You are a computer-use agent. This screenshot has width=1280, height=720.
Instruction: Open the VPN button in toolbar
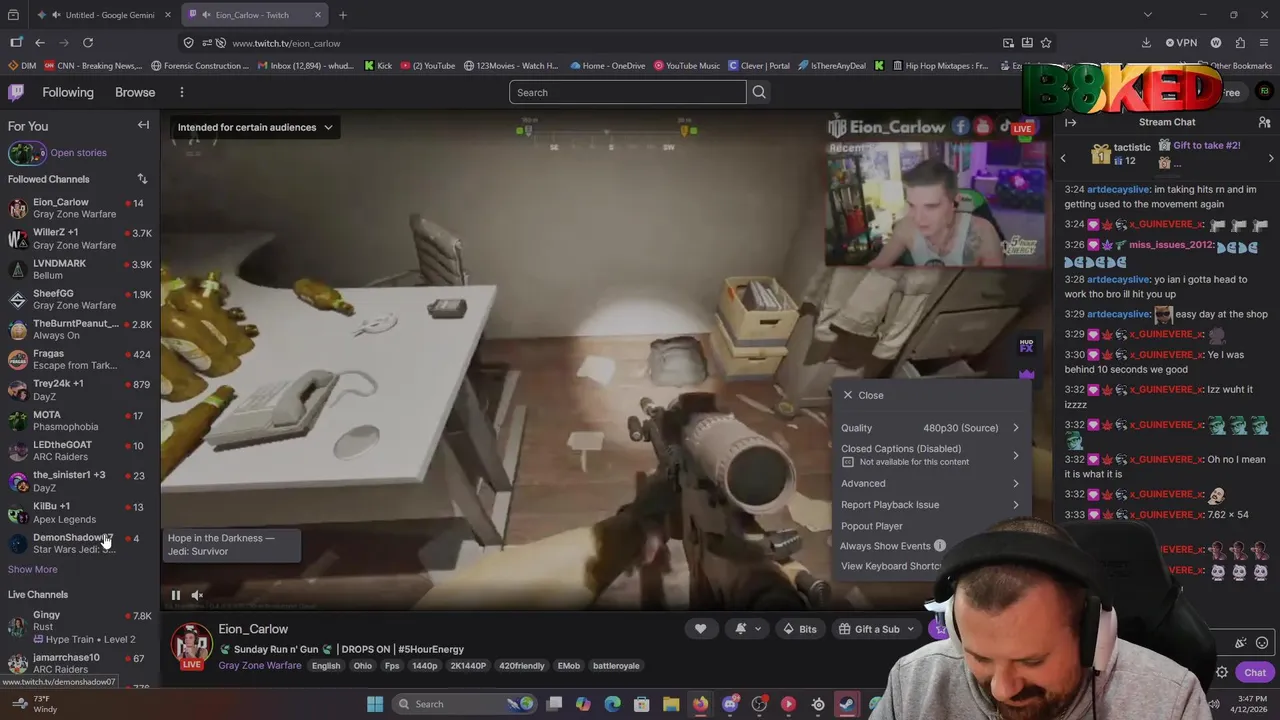coord(1181,43)
